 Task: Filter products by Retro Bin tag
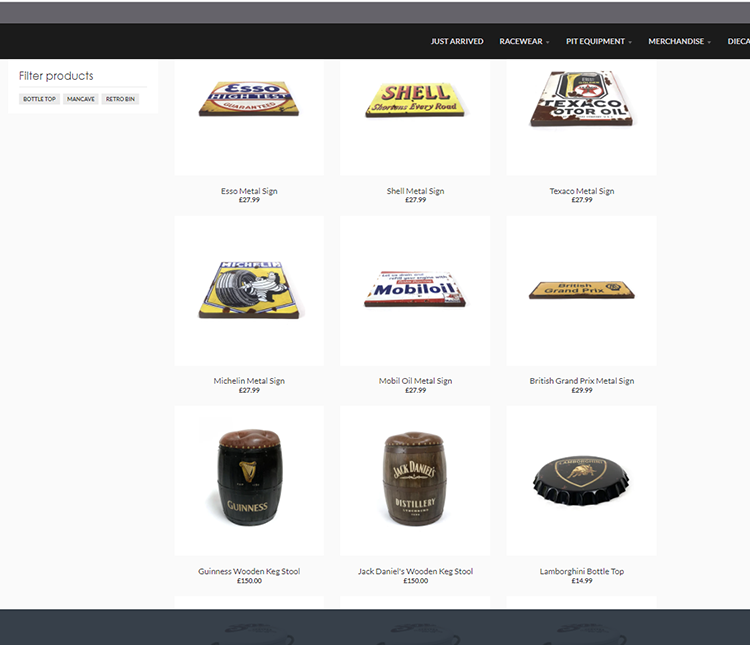point(120,99)
